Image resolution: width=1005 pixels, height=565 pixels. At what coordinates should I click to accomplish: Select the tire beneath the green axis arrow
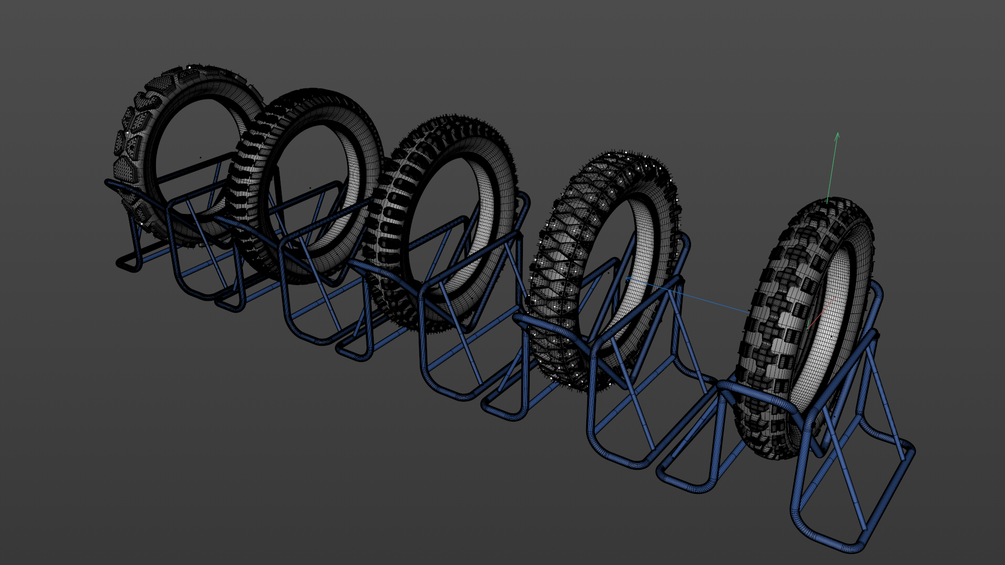point(804,329)
